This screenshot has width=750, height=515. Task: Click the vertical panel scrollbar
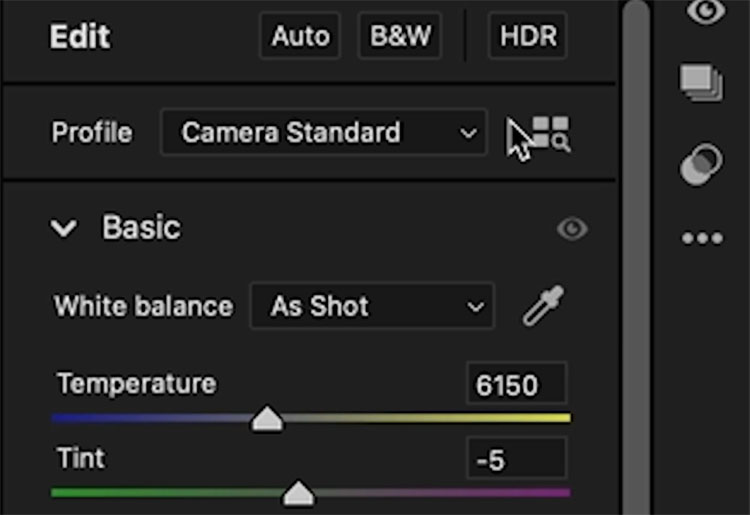(x=636, y=257)
